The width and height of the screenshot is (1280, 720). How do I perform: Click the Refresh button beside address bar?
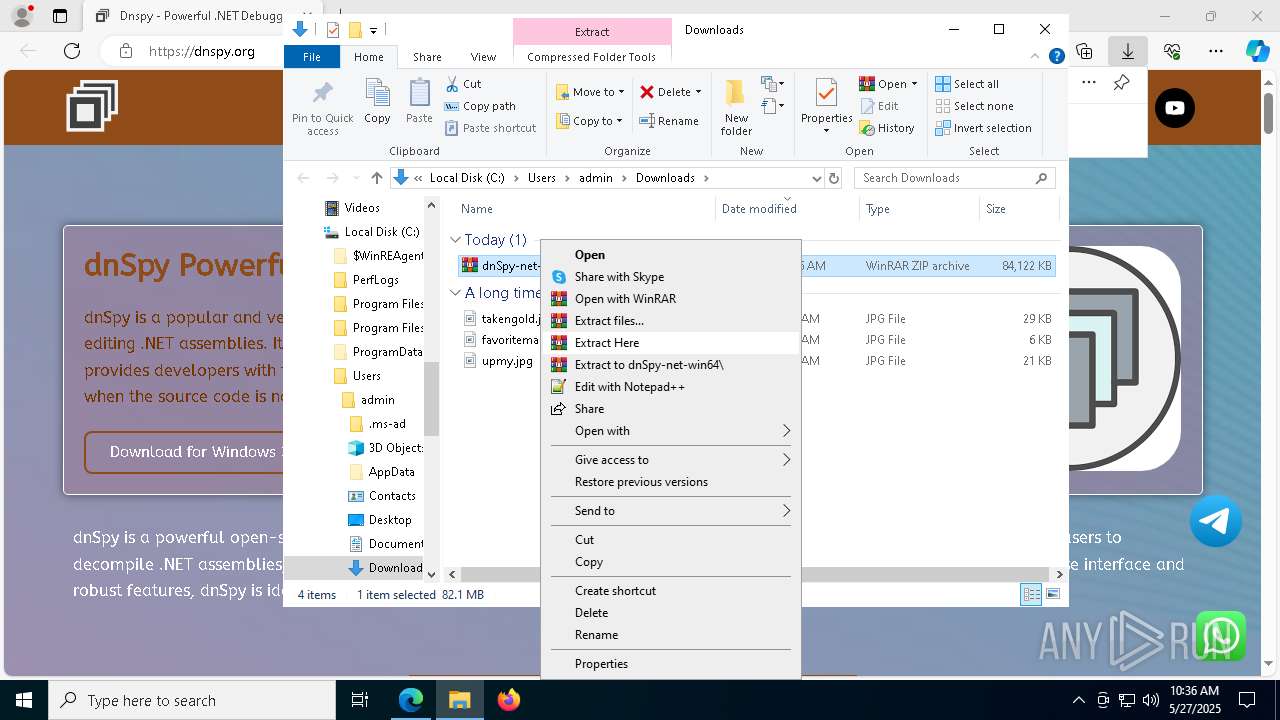[x=835, y=178]
